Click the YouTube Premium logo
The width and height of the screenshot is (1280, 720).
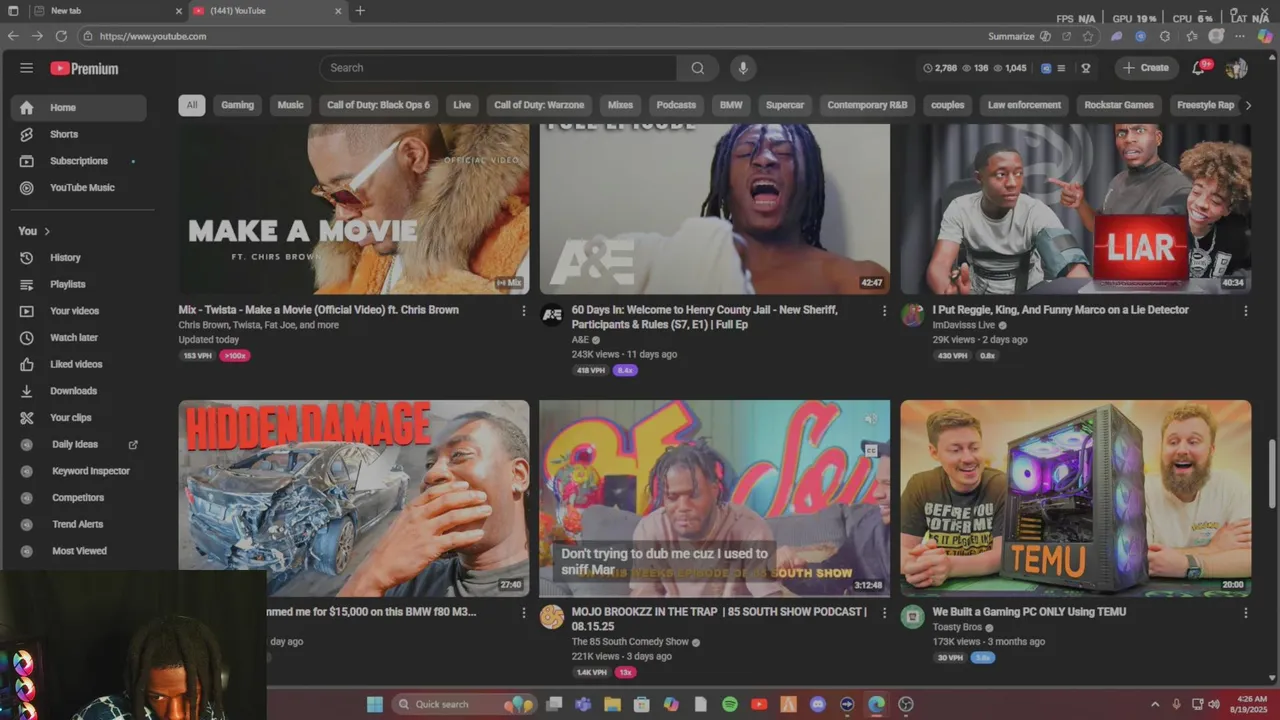click(x=84, y=68)
